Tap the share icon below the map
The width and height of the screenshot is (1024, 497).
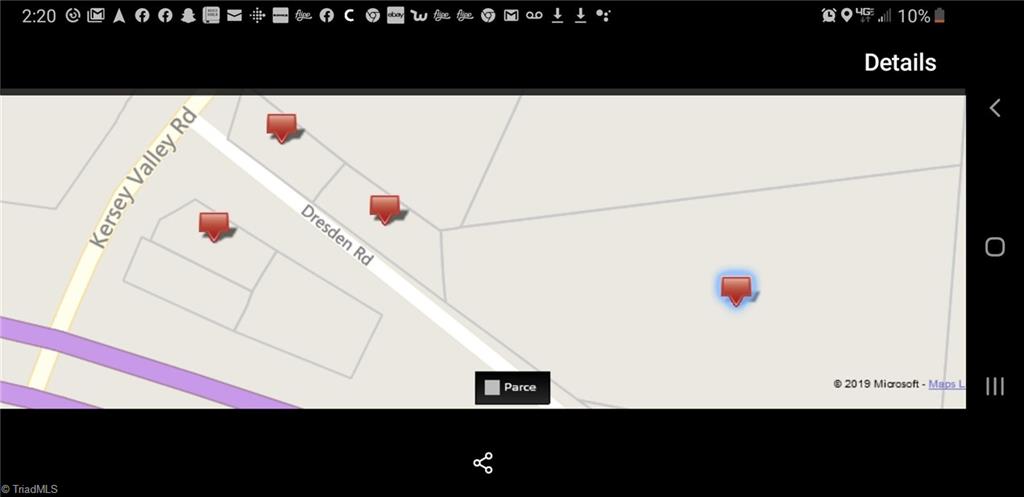coord(483,463)
